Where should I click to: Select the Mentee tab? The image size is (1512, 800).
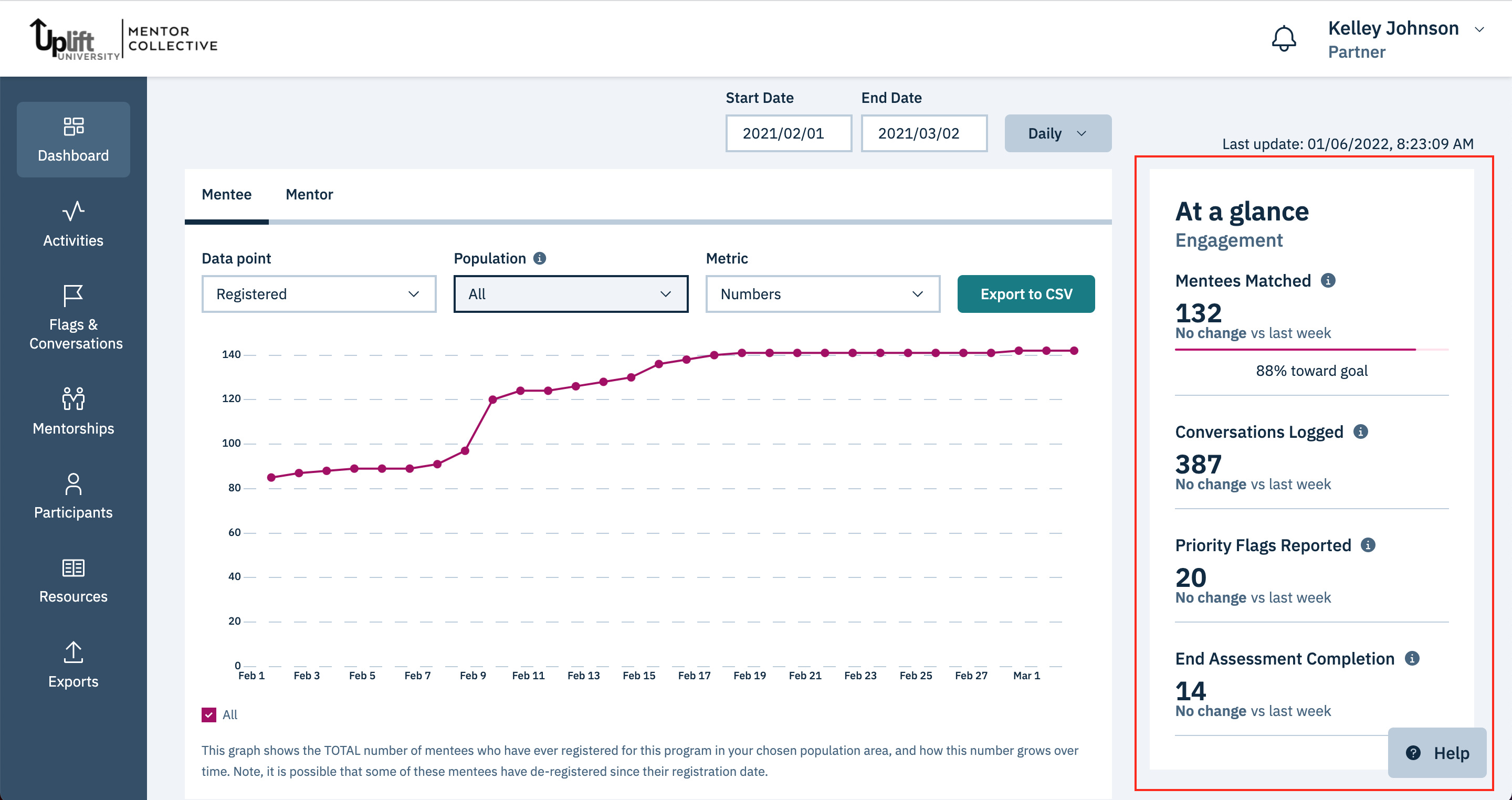[x=227, y=194]
